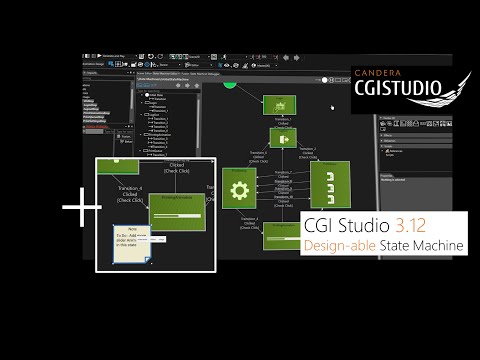
Task: Select the Logout state node with exit icon
Action: coord(283,138)
